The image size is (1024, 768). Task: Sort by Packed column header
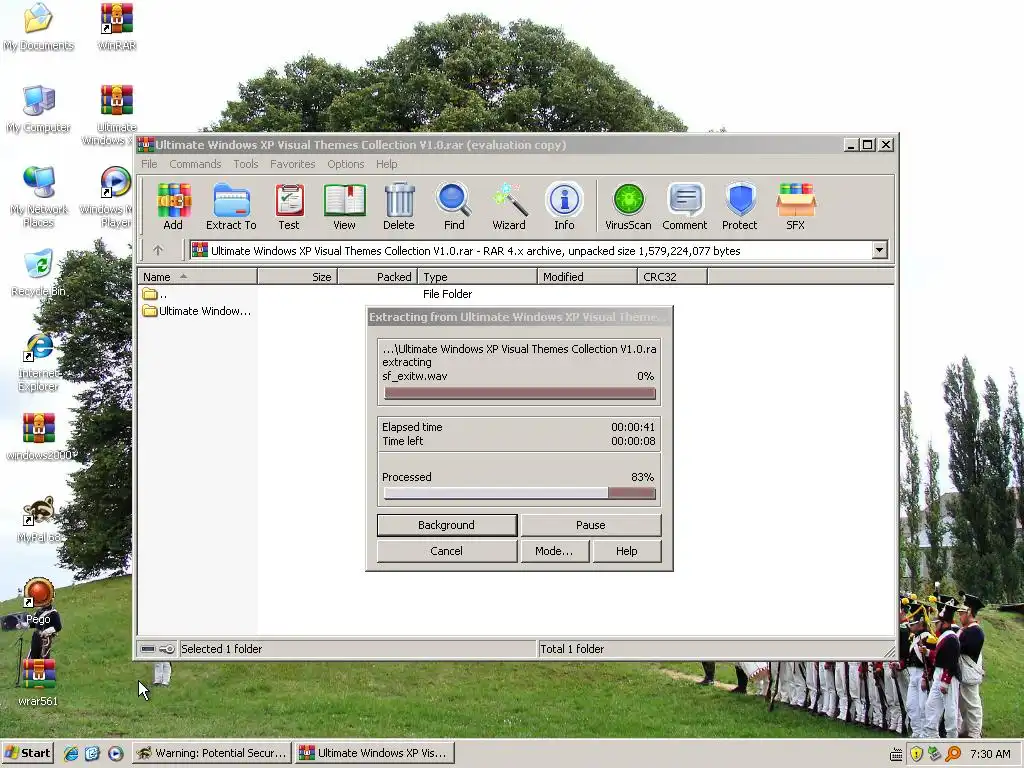377,277
